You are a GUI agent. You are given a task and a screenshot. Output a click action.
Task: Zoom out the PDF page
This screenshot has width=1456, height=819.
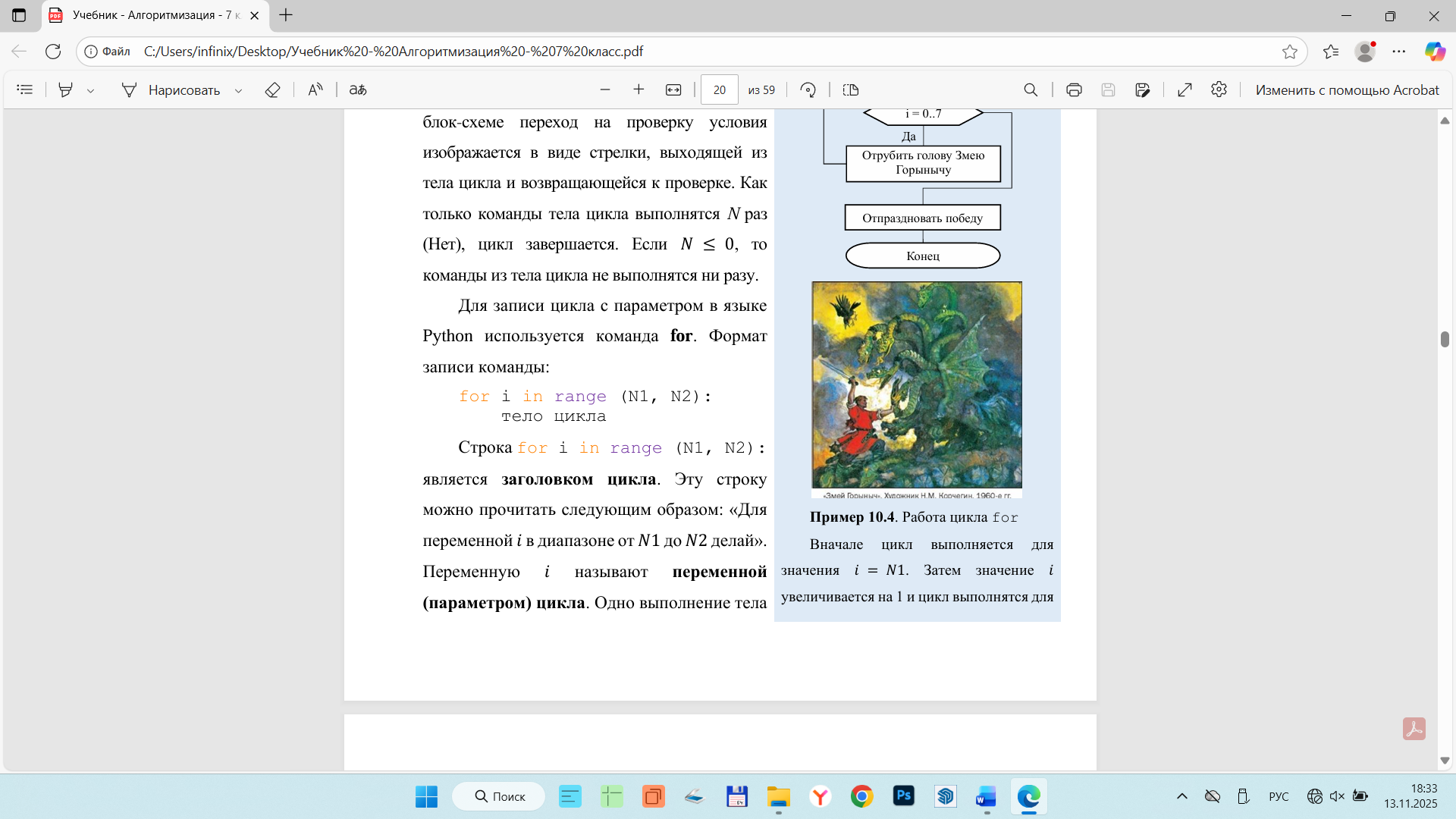[x=605, y=89]
